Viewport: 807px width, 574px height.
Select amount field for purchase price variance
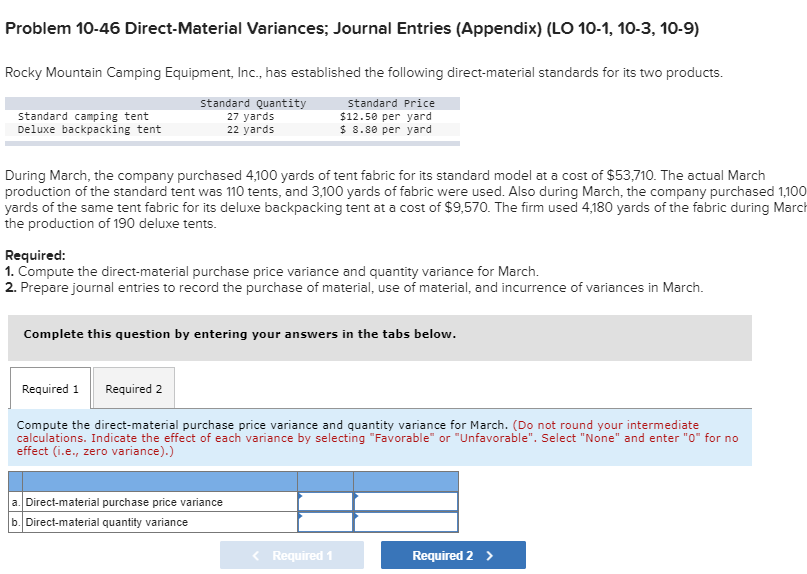[x=325, y=501]
